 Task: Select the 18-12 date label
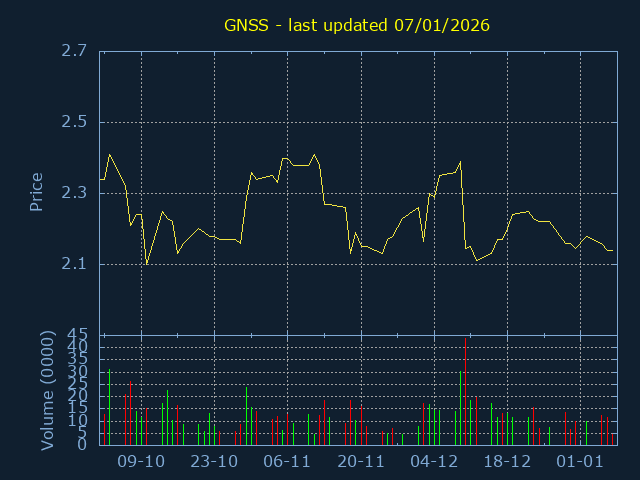point(507,461)
